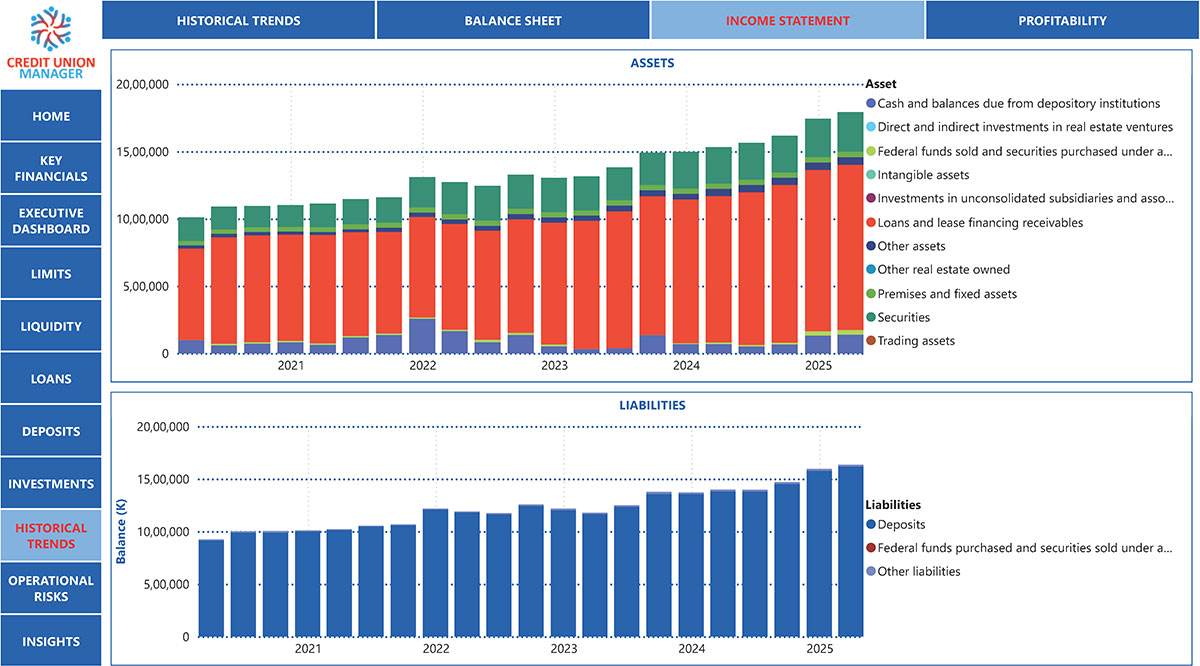The width and height of the screenshot is (1200, 666).
Task: Select the Deposits legend marker in Liabilities
Action: [x=871, y=525]
